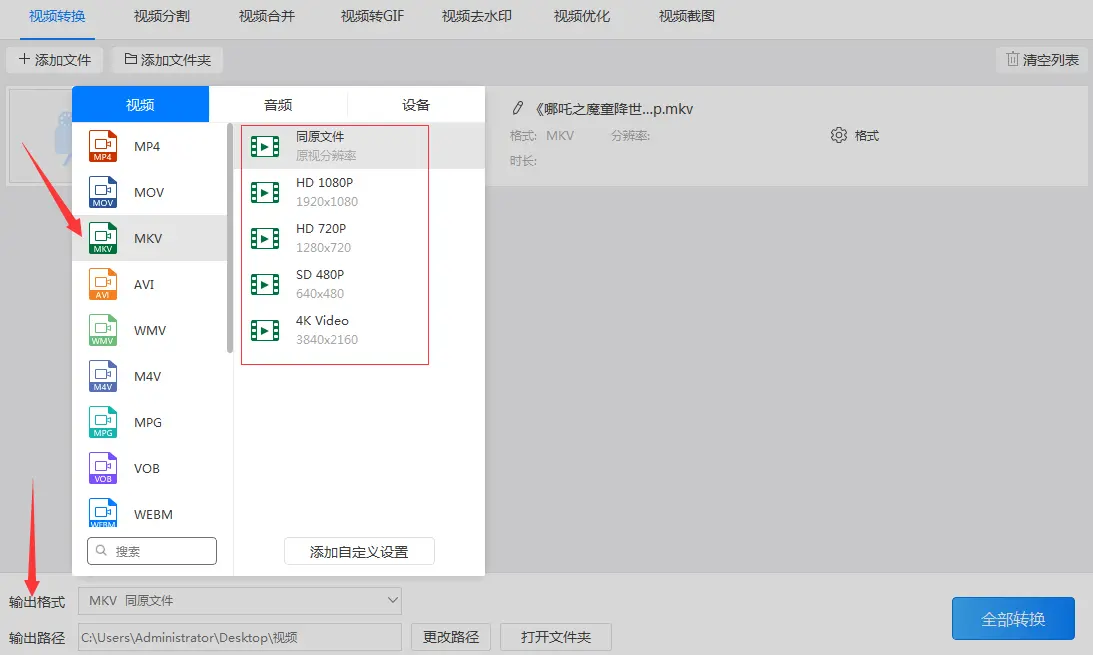
Task: Click the blue 全部转换 button
Action: 1013,618
